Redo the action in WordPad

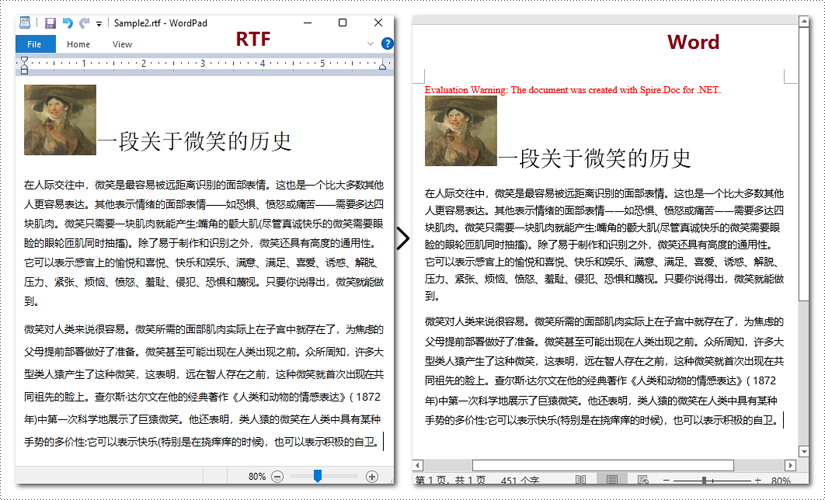coord(84,23)
